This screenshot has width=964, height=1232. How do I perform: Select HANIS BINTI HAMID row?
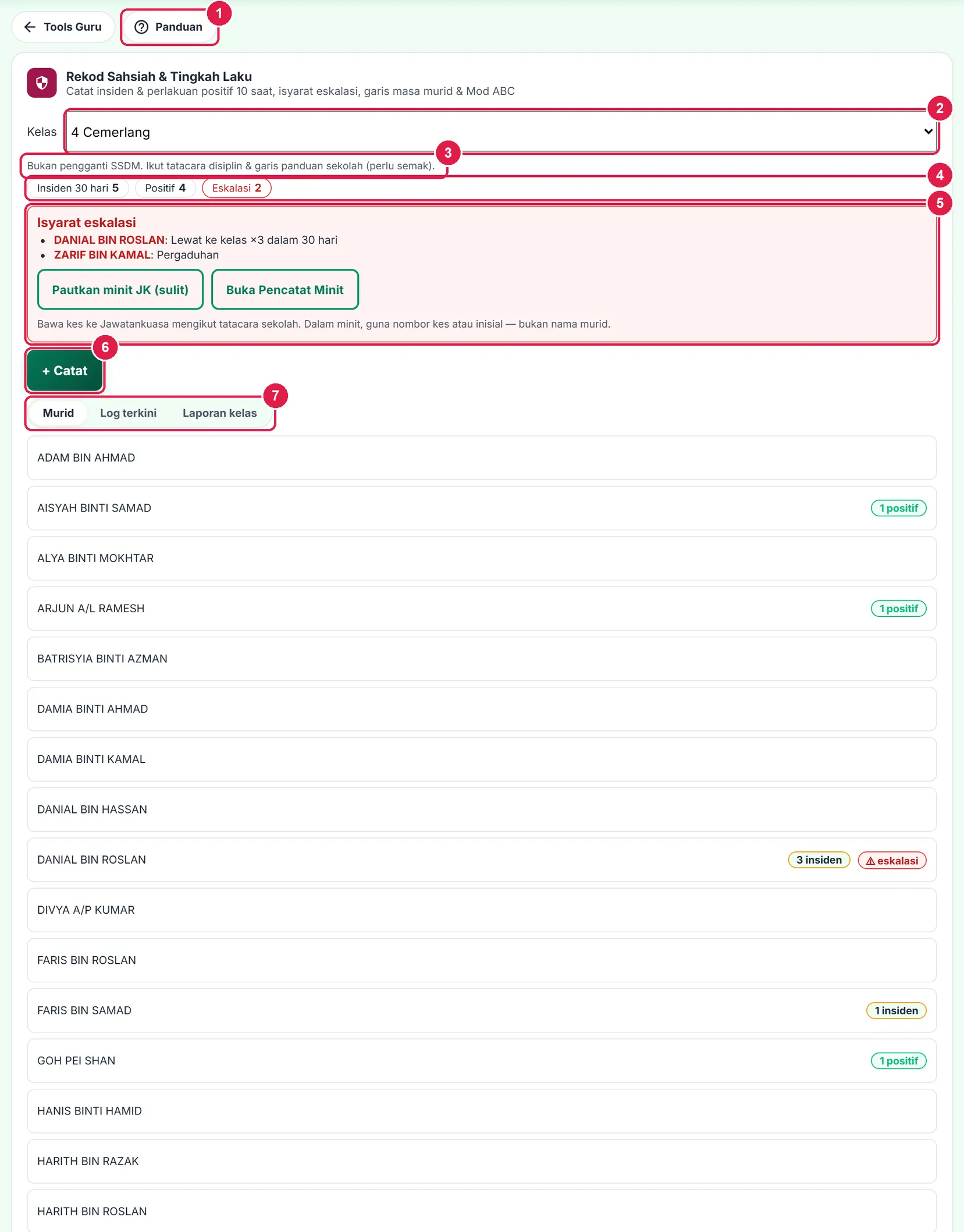pos(482,1111)
